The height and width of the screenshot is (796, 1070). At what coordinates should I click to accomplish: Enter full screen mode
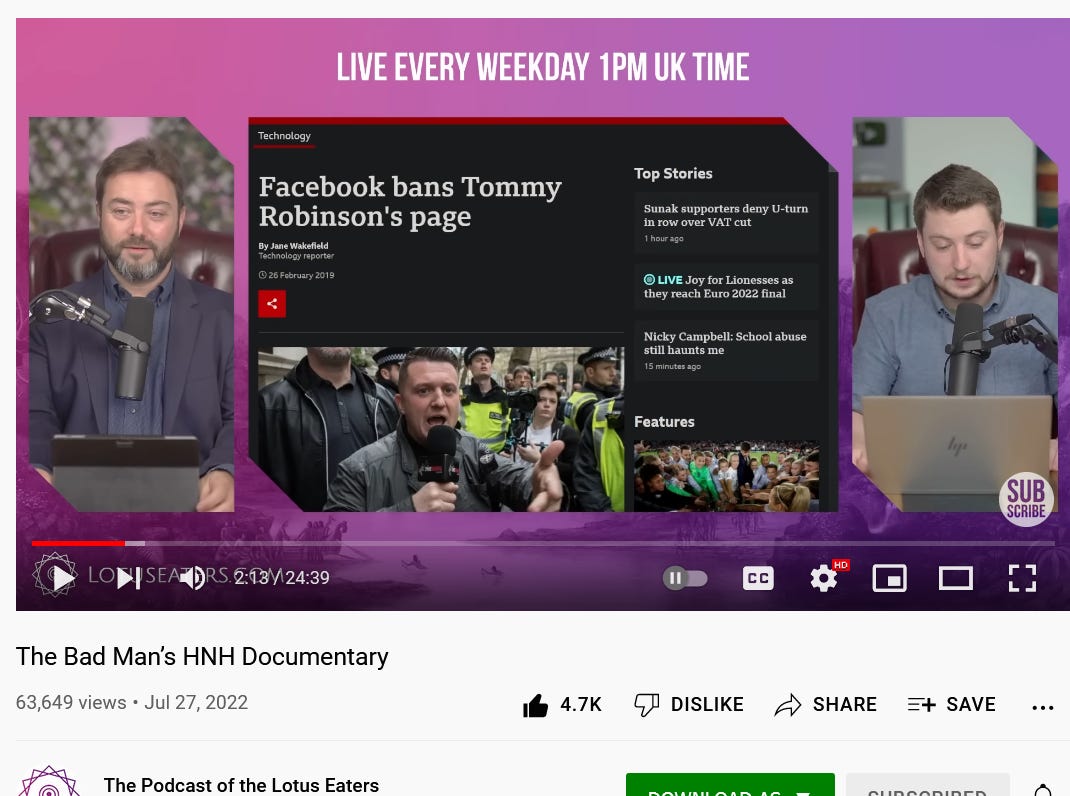[x=1022, y=578]
